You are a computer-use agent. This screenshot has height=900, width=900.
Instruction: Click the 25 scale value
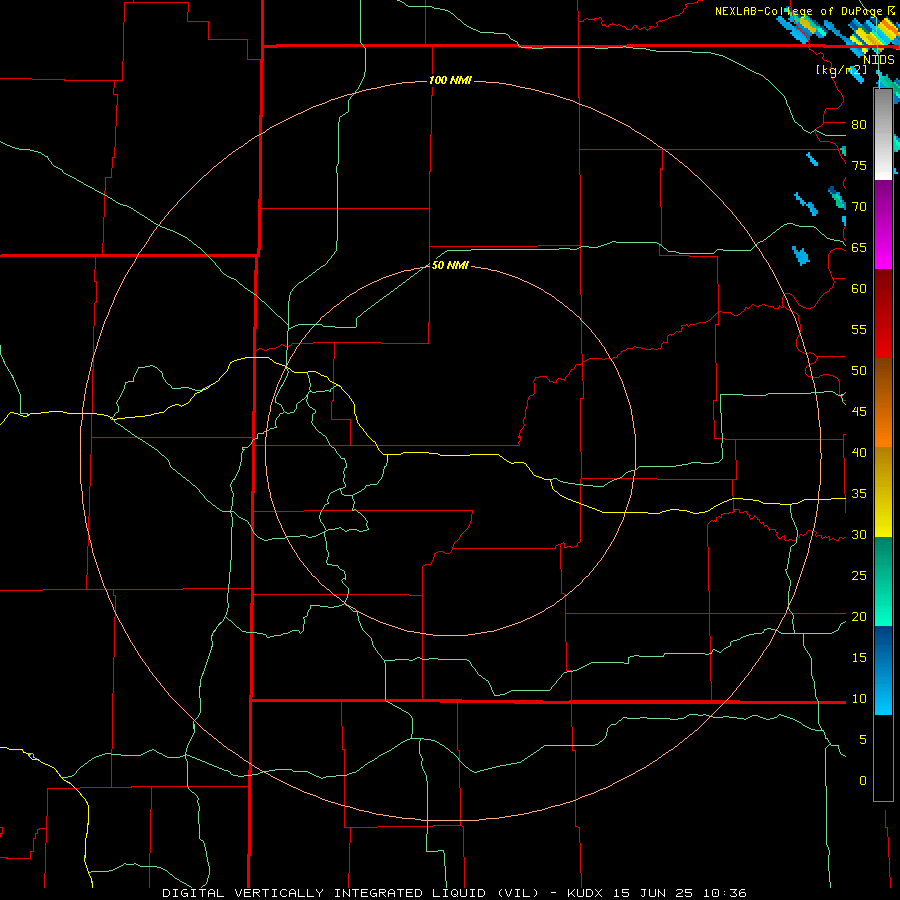(x=859, y=575)
